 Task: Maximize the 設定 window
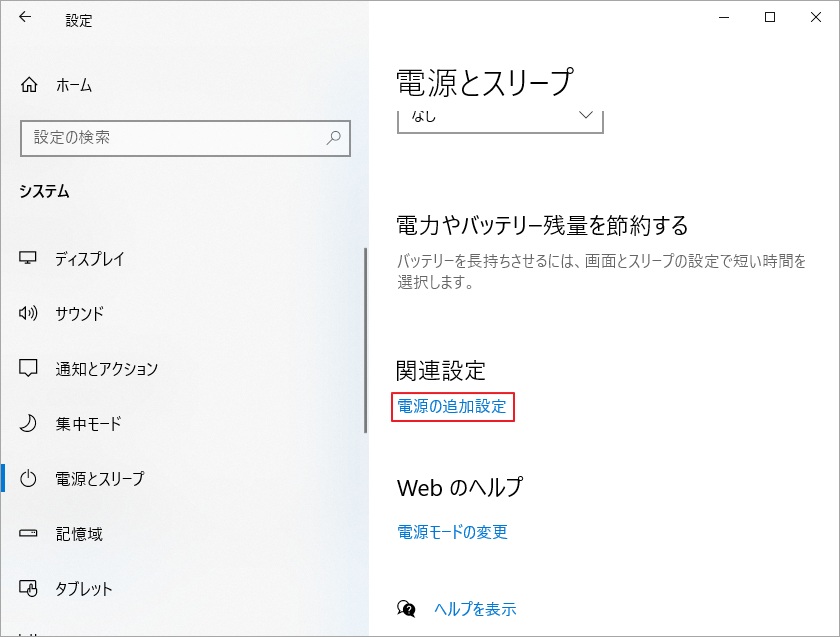click(x=770, y=18)
